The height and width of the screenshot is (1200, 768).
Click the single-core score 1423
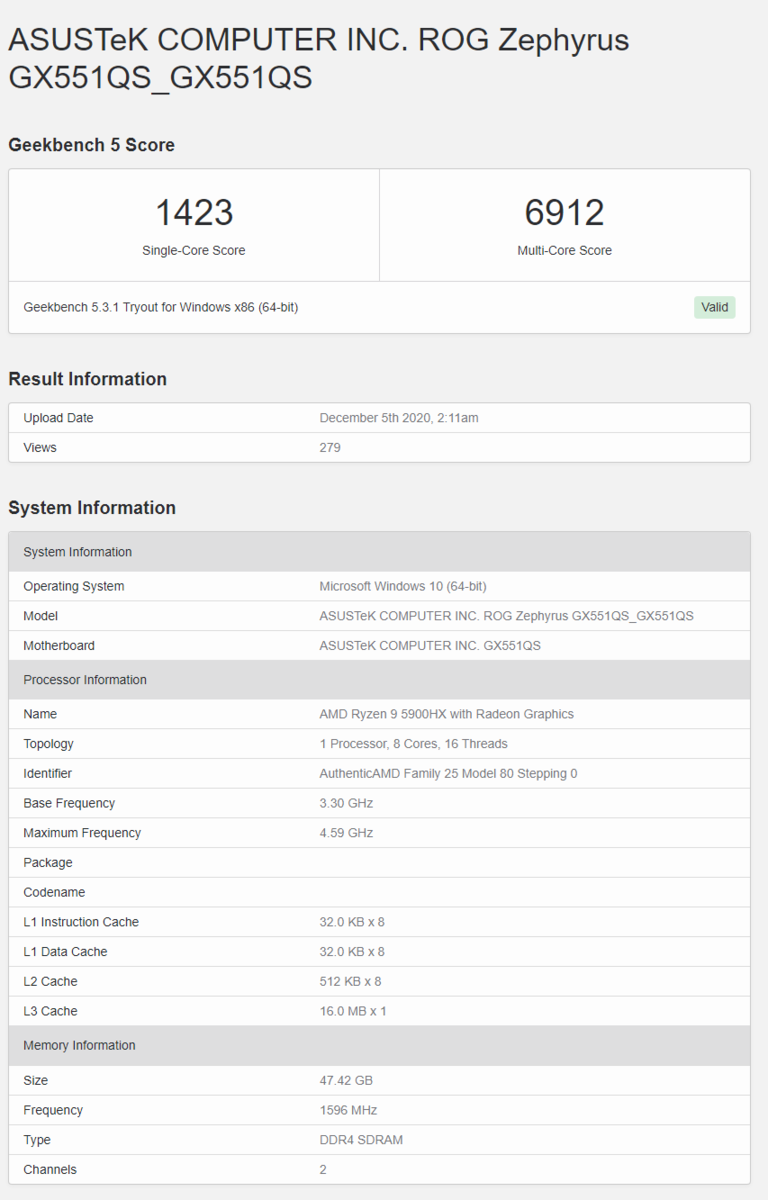(x=194, y=212)
